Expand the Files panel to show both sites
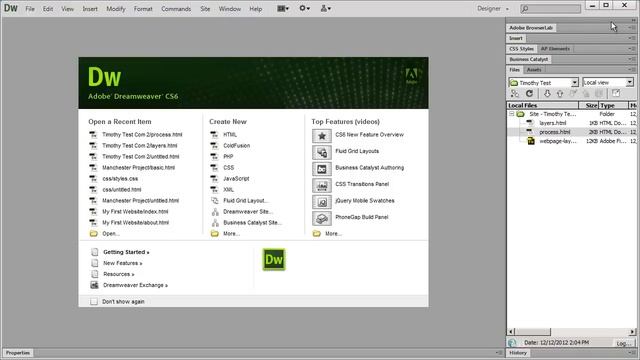640x360 pixels. (616, 94)
